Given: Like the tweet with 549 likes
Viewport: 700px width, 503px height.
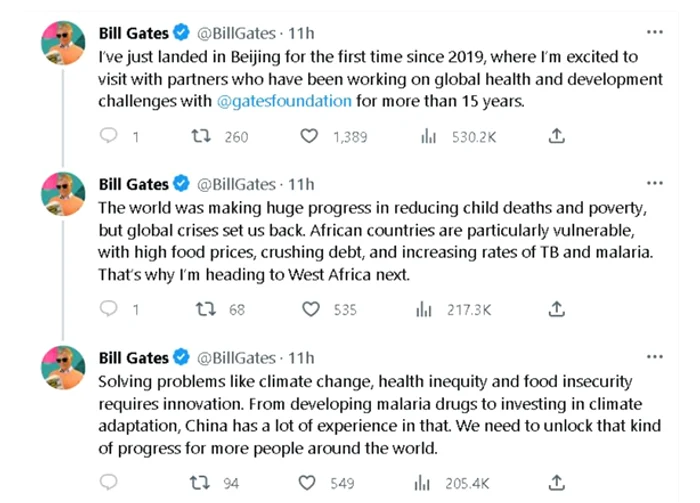Looking at the screenshot, I should click(x=307, y=483).
